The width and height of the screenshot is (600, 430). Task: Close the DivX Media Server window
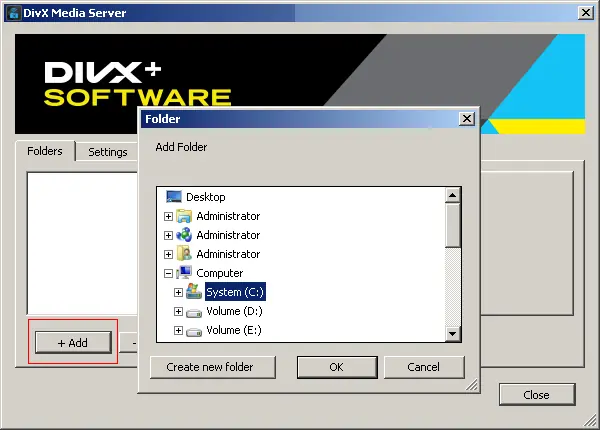click(x=586, y=13)
